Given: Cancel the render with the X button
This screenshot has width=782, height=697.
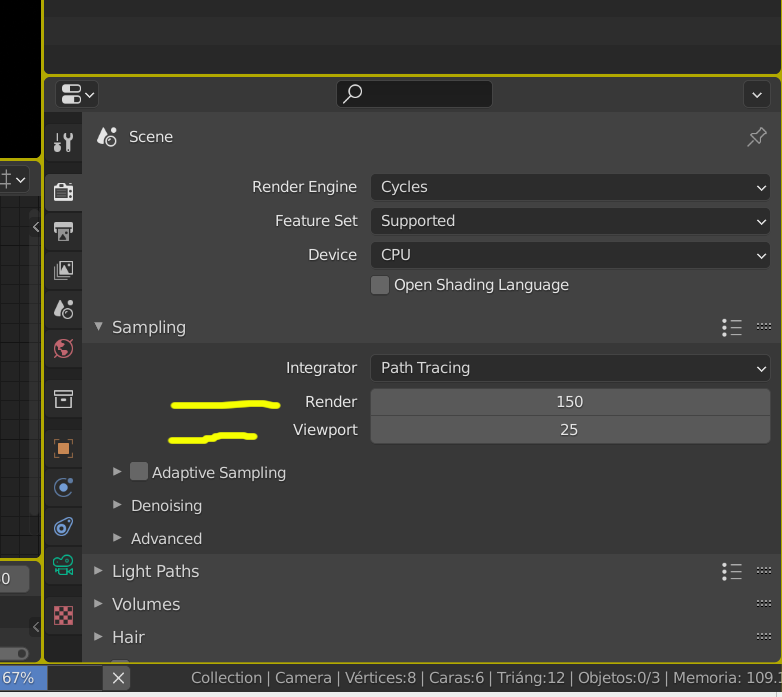Looking at the screenshot, I should (x=118, y=678).
